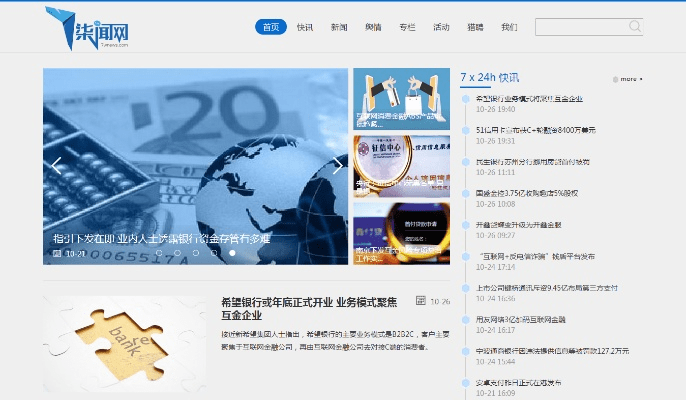Select the last highlighted carousel dot
Screen dimensions: 686x400
(232, 253)
